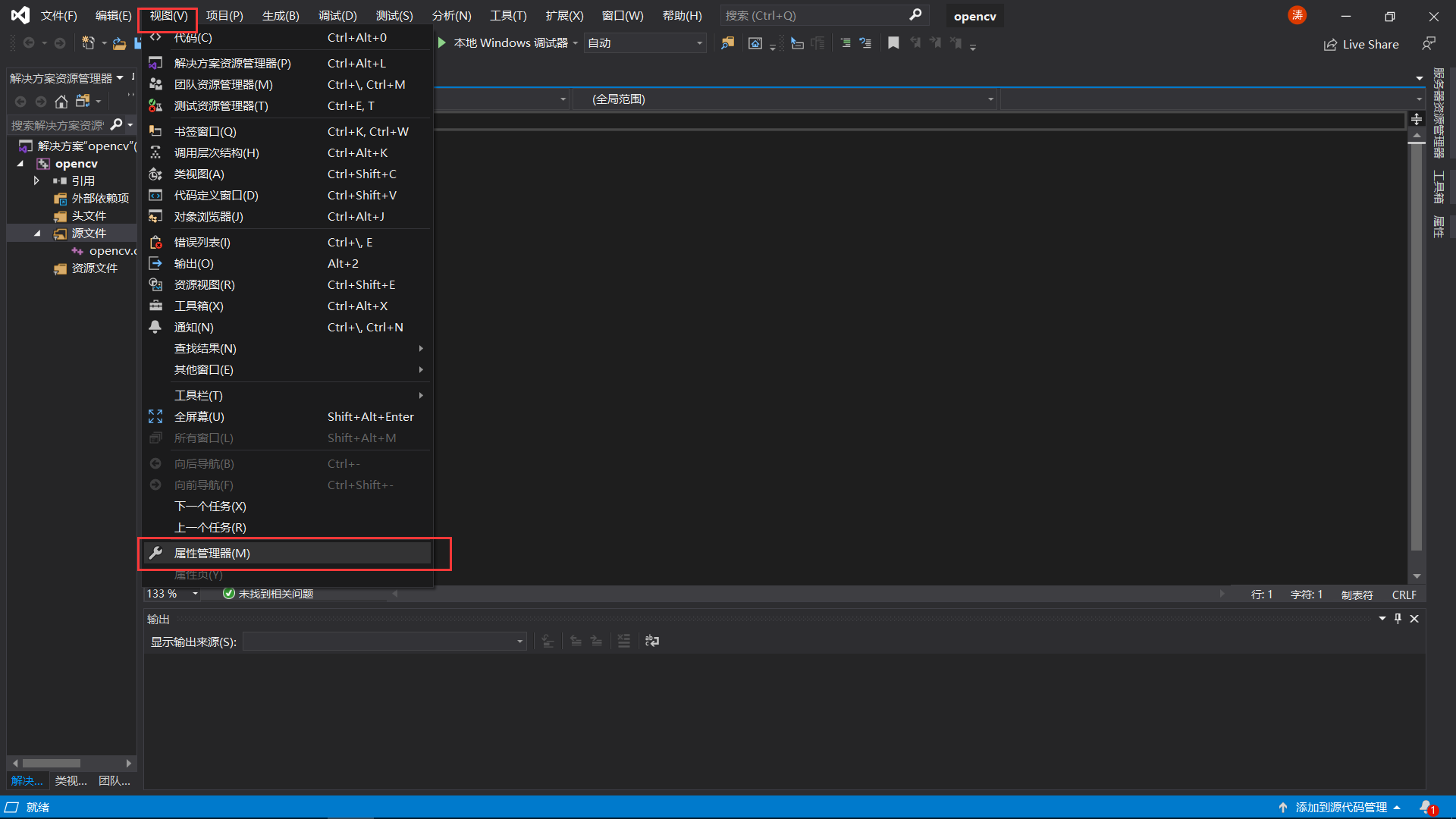This screenshot has height=819, width=1456.
Task: Pin the 输出 panel
Action: [1398, 618]
